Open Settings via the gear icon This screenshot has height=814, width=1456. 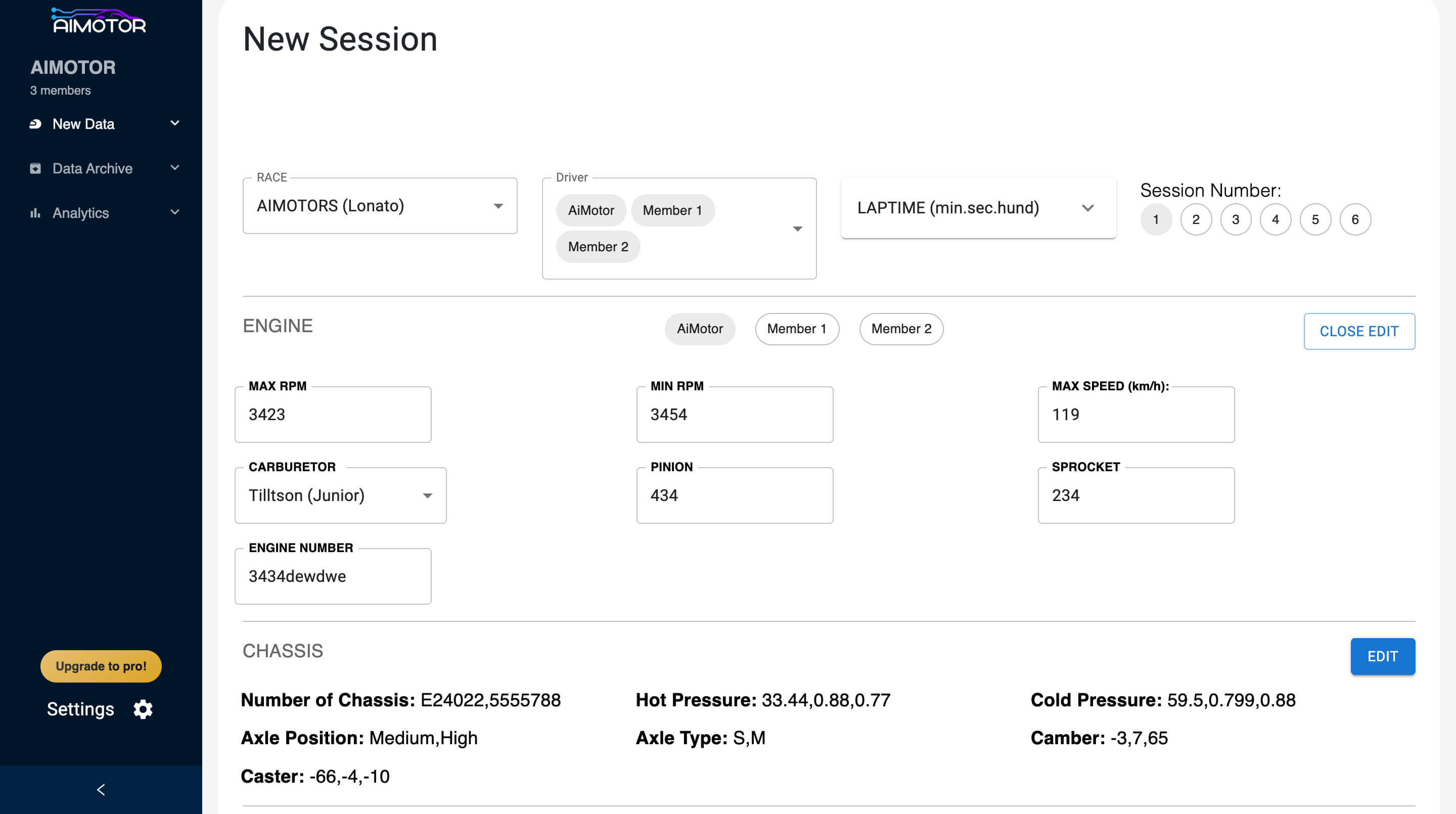click(x=143, y=709)
